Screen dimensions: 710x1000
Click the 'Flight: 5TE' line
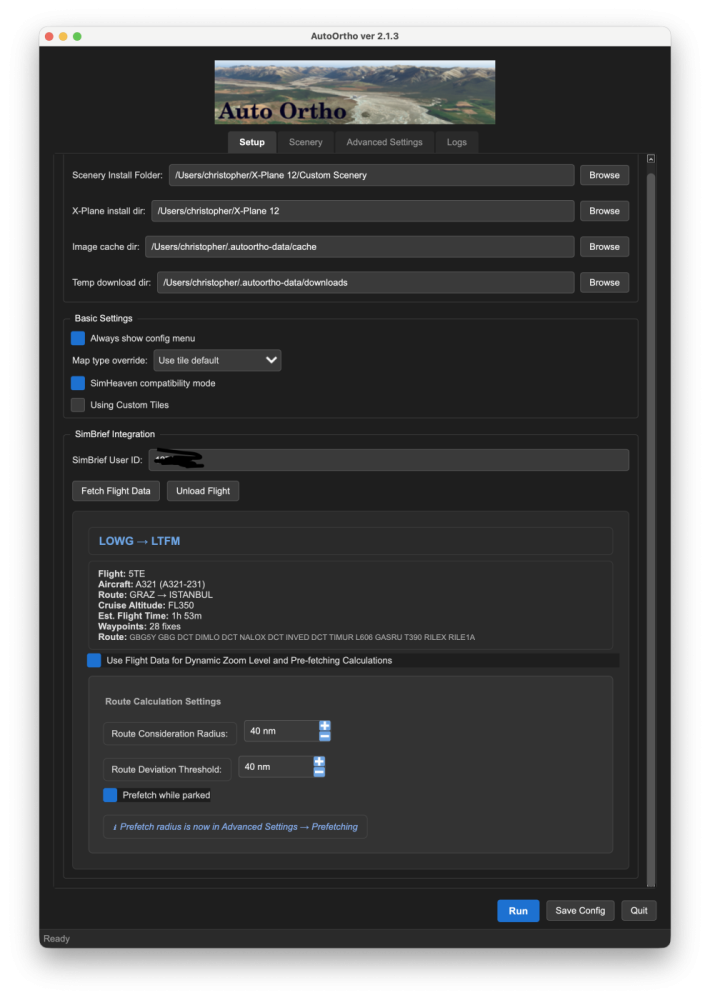pos(121,573)
